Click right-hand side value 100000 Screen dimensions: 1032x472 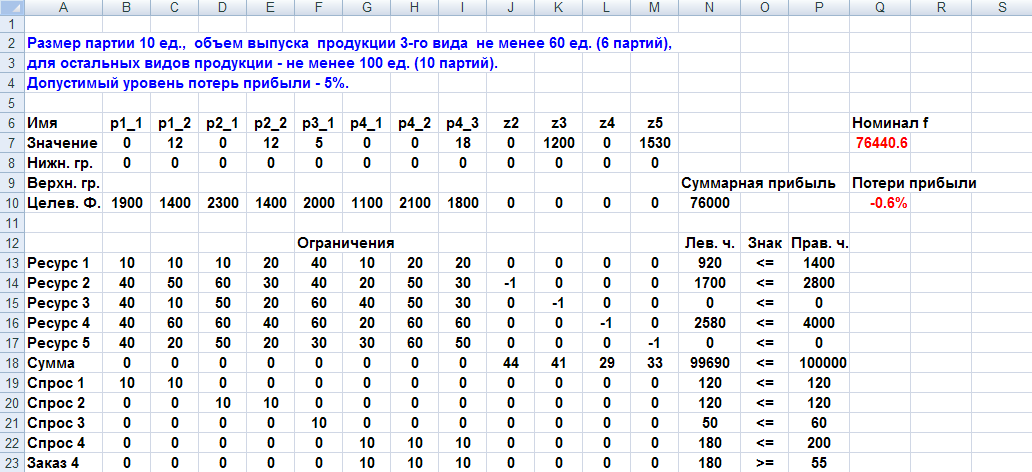[x=819, y=363]
